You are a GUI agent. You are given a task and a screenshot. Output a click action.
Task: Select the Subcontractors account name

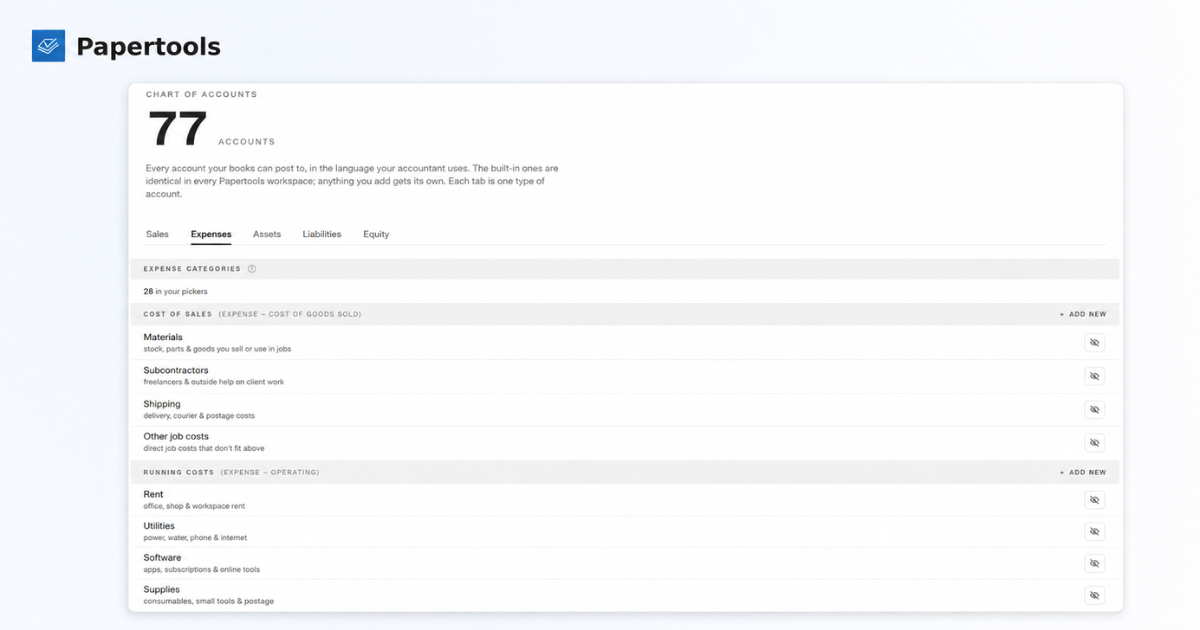point(176,370)
